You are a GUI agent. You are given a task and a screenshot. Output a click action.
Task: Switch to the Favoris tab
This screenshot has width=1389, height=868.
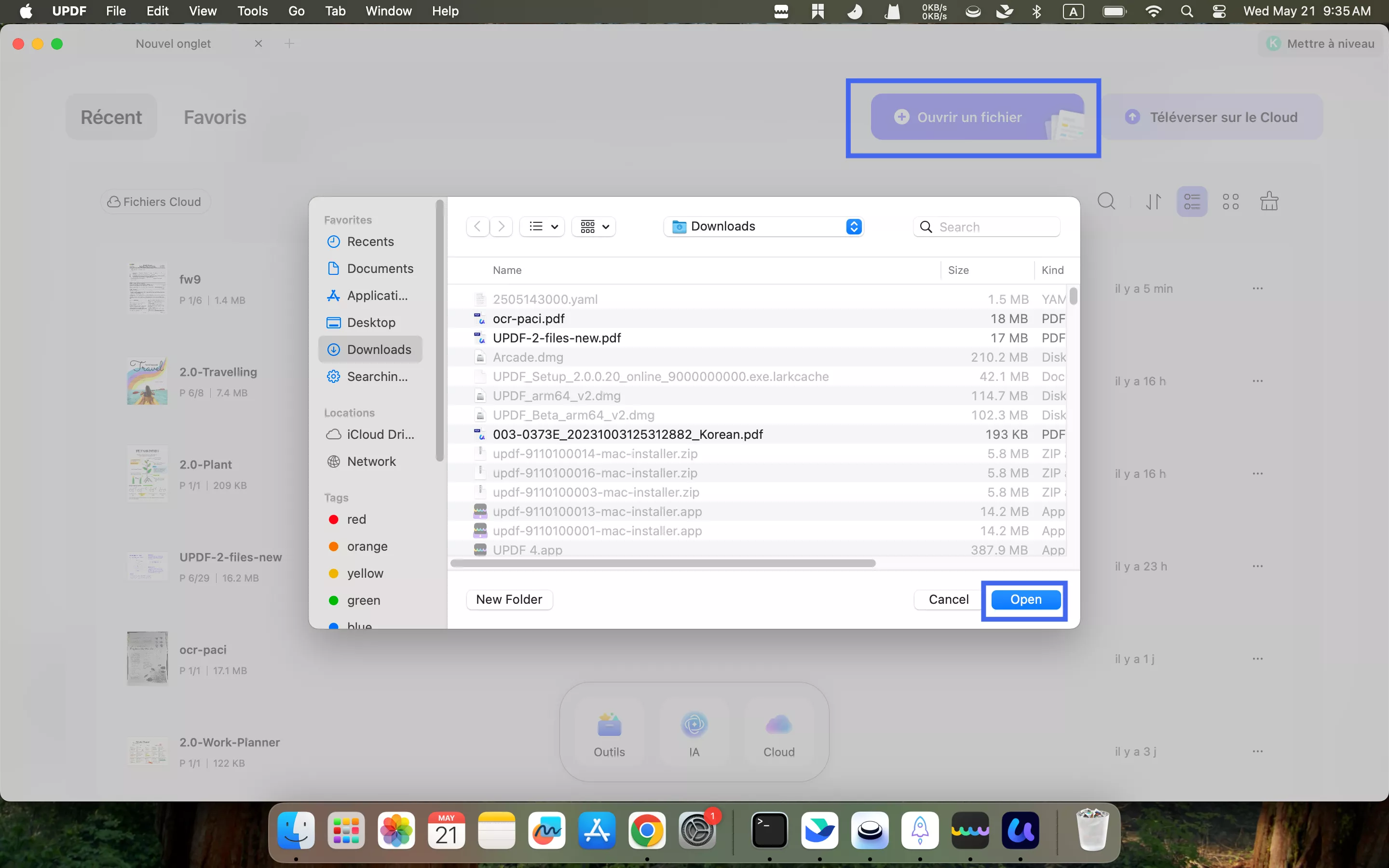tap(215, 117)
